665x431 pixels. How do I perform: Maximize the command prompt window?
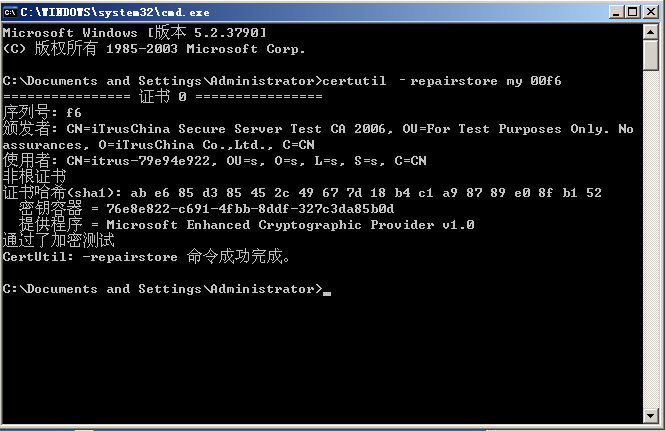(x=633, y=12)
